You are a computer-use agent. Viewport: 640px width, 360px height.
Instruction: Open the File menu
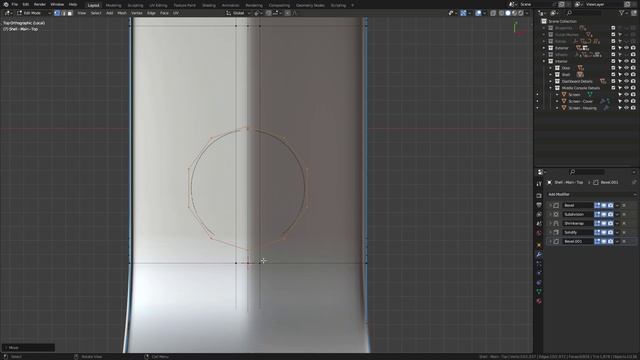[15, 4]
